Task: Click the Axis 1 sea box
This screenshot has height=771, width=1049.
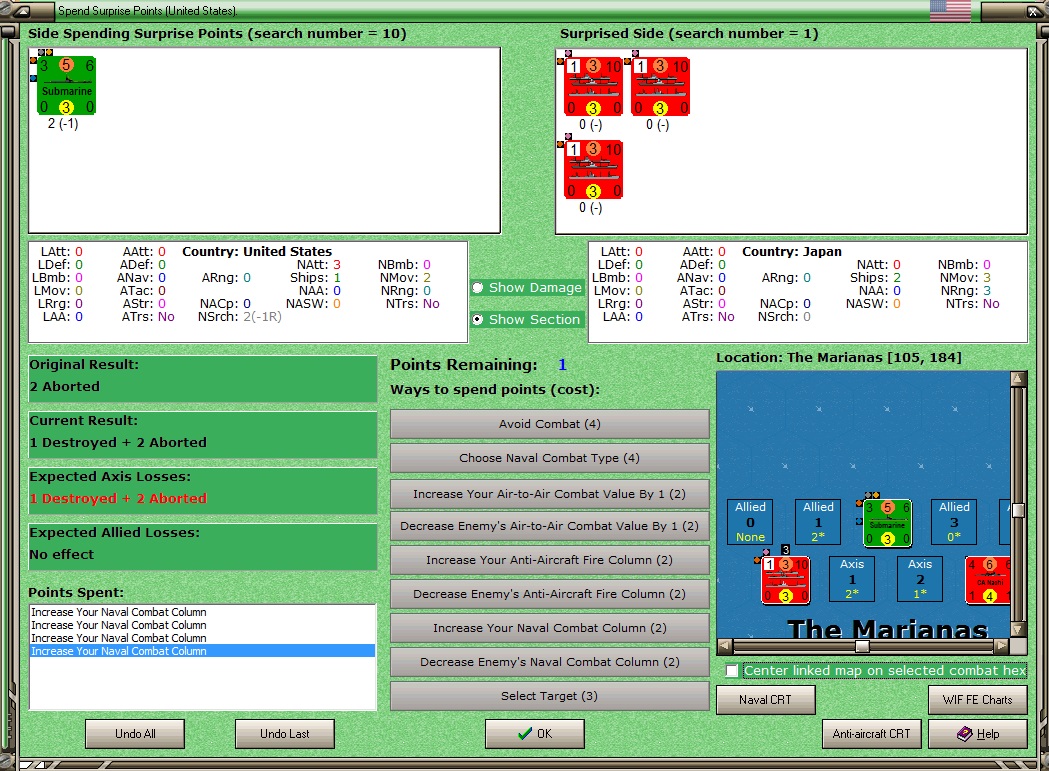Action: click(852, 579)
